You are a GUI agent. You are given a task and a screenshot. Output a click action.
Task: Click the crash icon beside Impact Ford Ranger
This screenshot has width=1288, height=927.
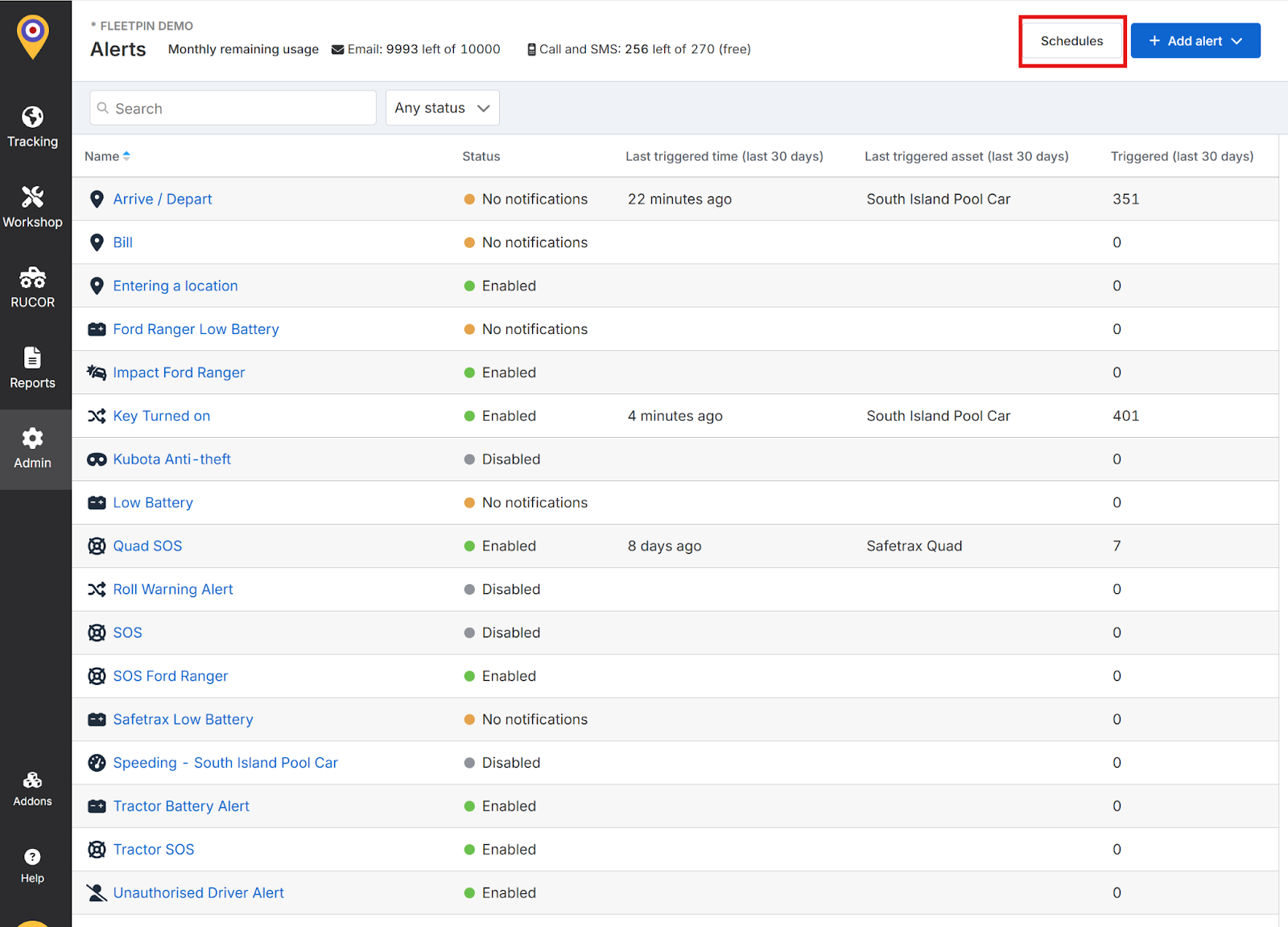click(x=97, y=373)
